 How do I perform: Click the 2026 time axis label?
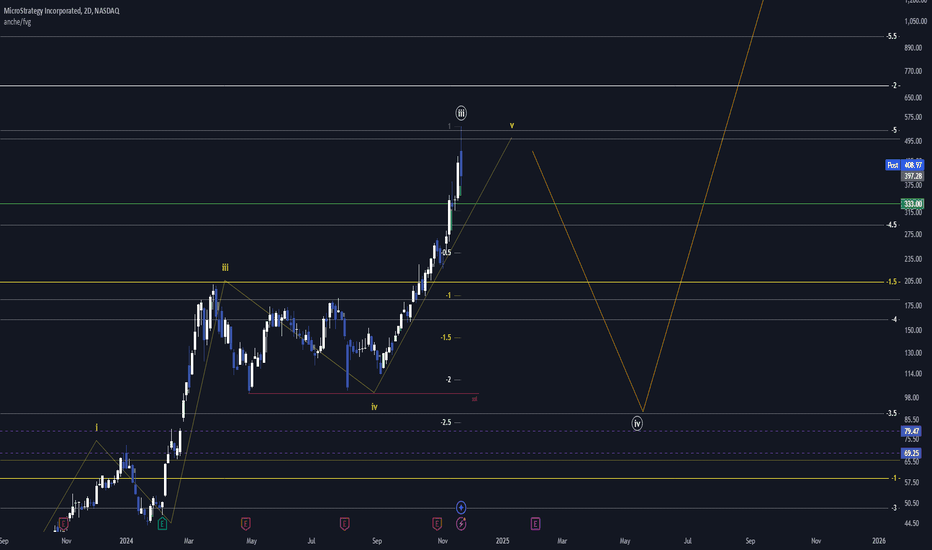pos(879,541)
